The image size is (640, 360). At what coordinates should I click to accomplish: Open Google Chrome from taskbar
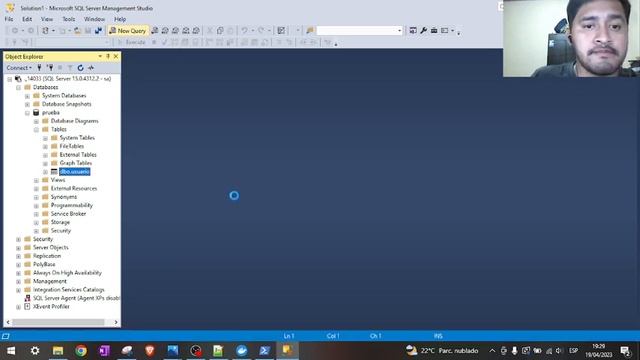coord(81,351)
